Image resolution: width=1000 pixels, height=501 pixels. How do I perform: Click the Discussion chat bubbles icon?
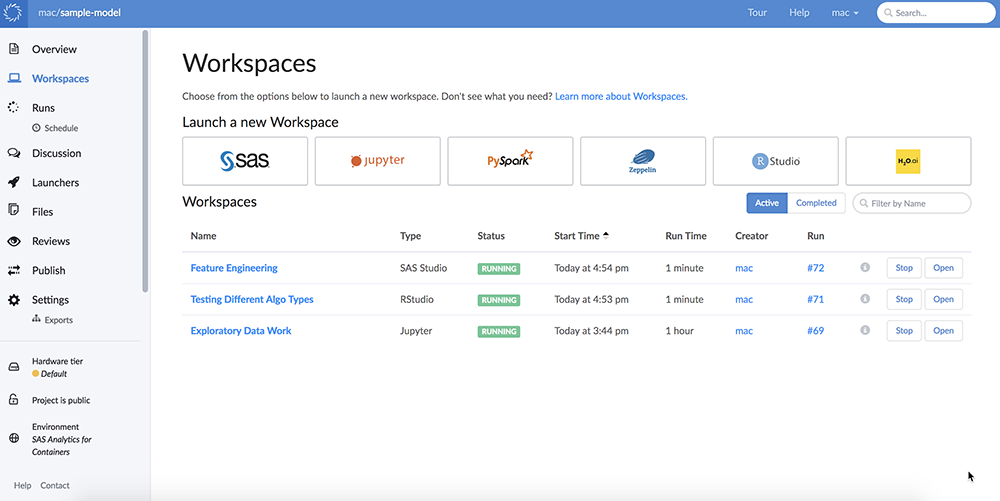[x=13, y=153]
